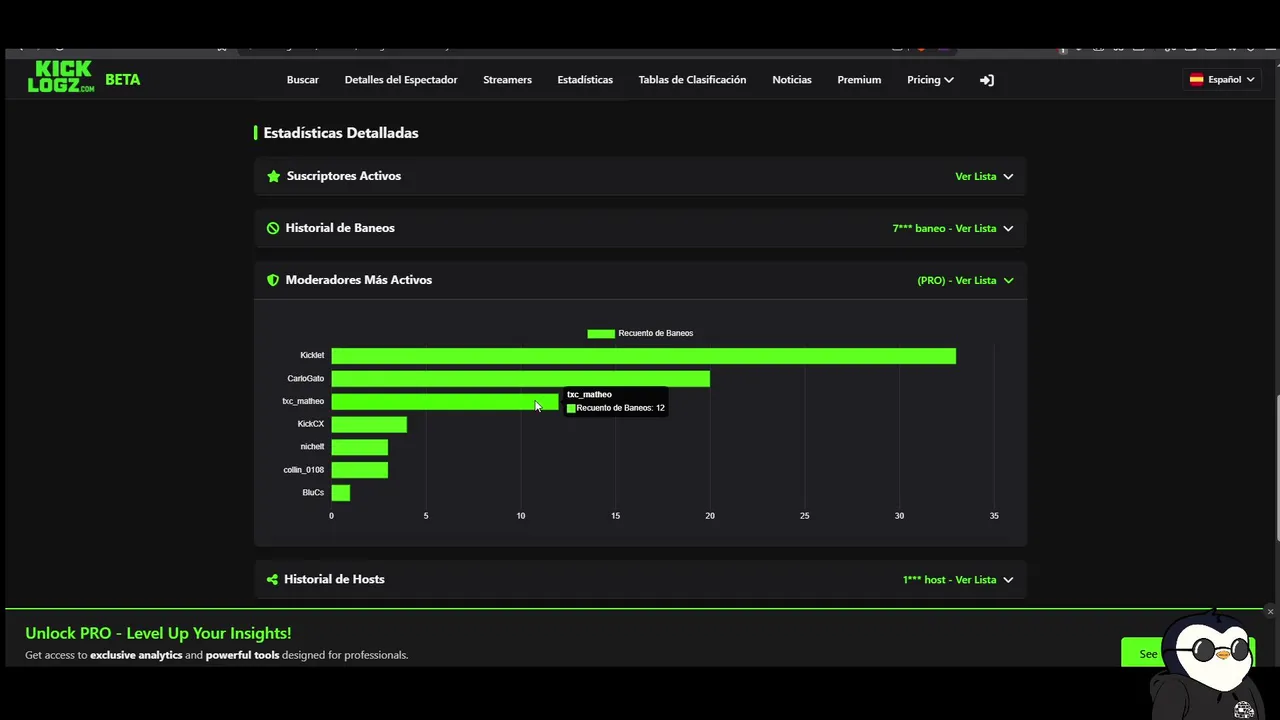Screen dimensions: 1280x720
Task: Click the BluCs bar in chart
Action: tap(341, 493)
